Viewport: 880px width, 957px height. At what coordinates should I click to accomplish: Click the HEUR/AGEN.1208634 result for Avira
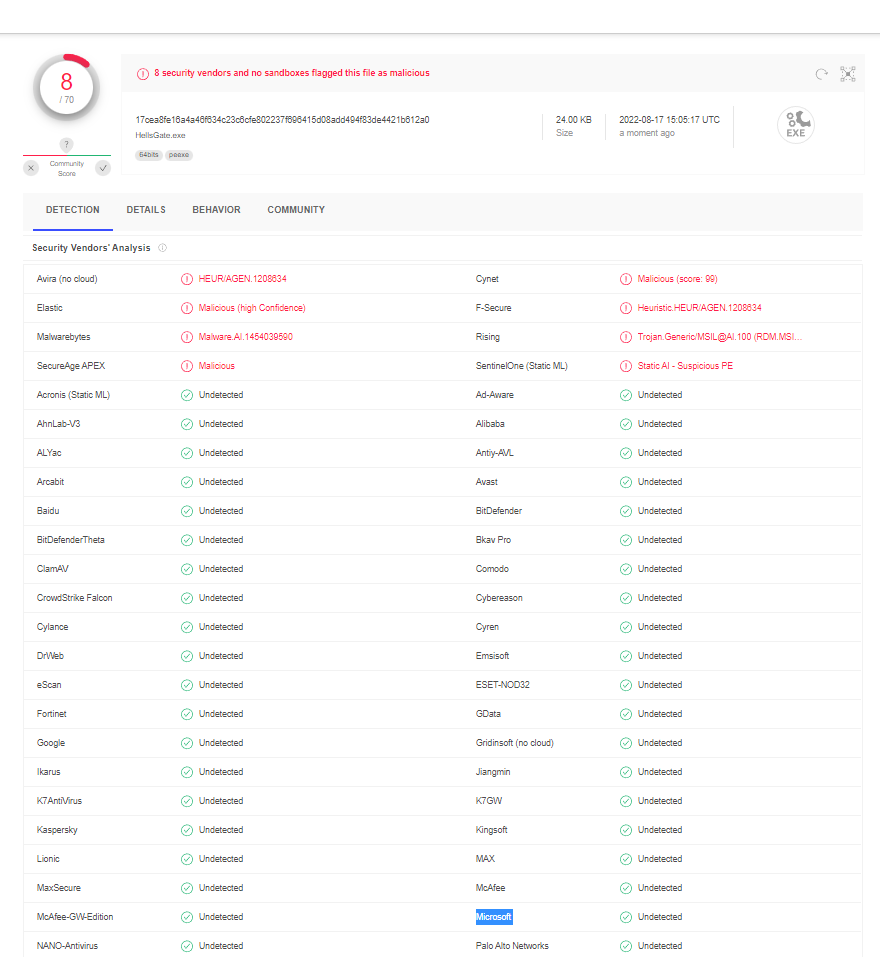pyautogui.click(x=242, y=279)
